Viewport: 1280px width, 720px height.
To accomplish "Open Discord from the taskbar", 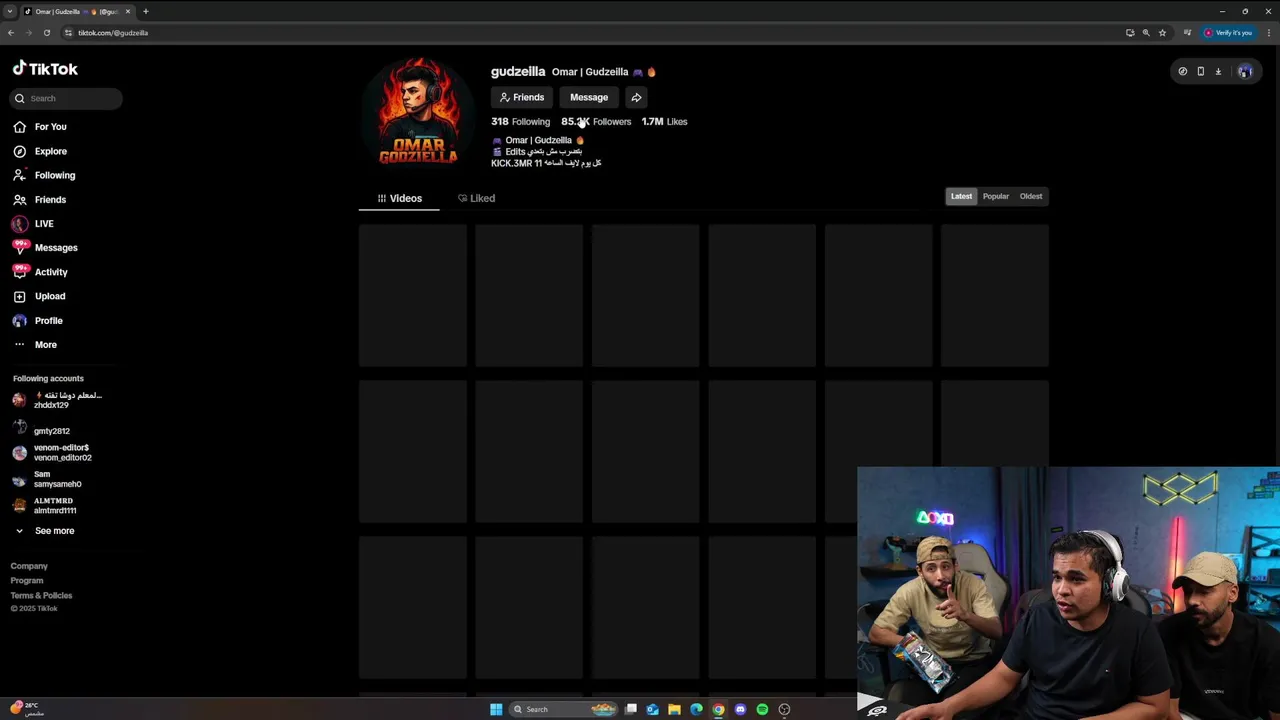I will (x=741, y=709).
